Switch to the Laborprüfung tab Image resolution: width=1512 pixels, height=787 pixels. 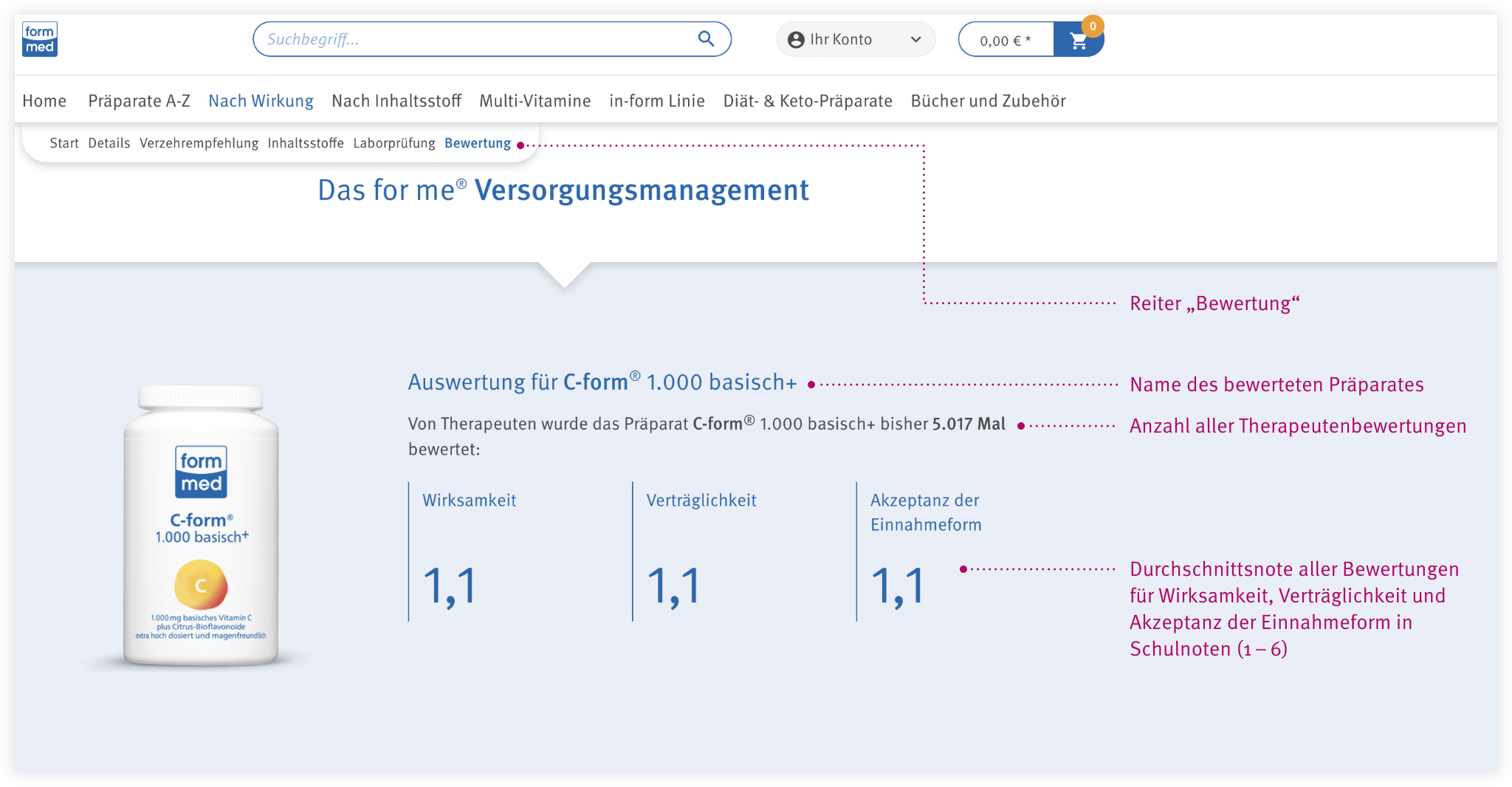click(394, 143)
